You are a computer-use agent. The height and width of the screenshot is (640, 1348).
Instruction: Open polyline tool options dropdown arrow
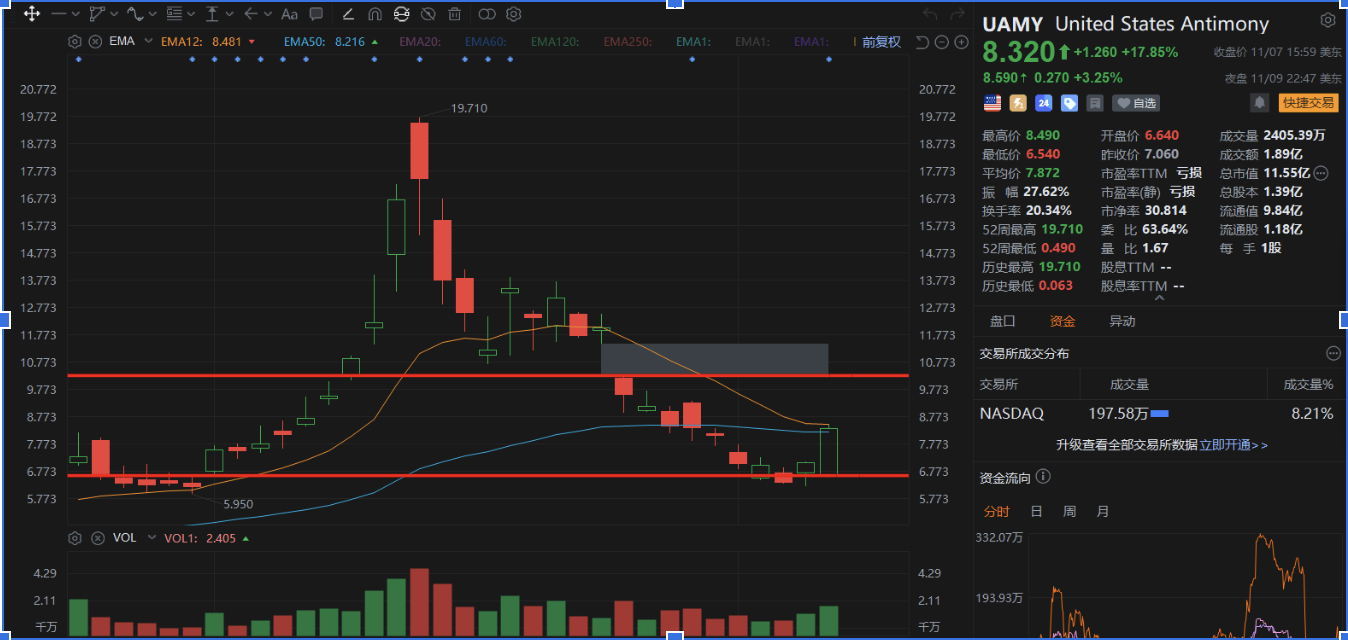(x=114, y=14)
